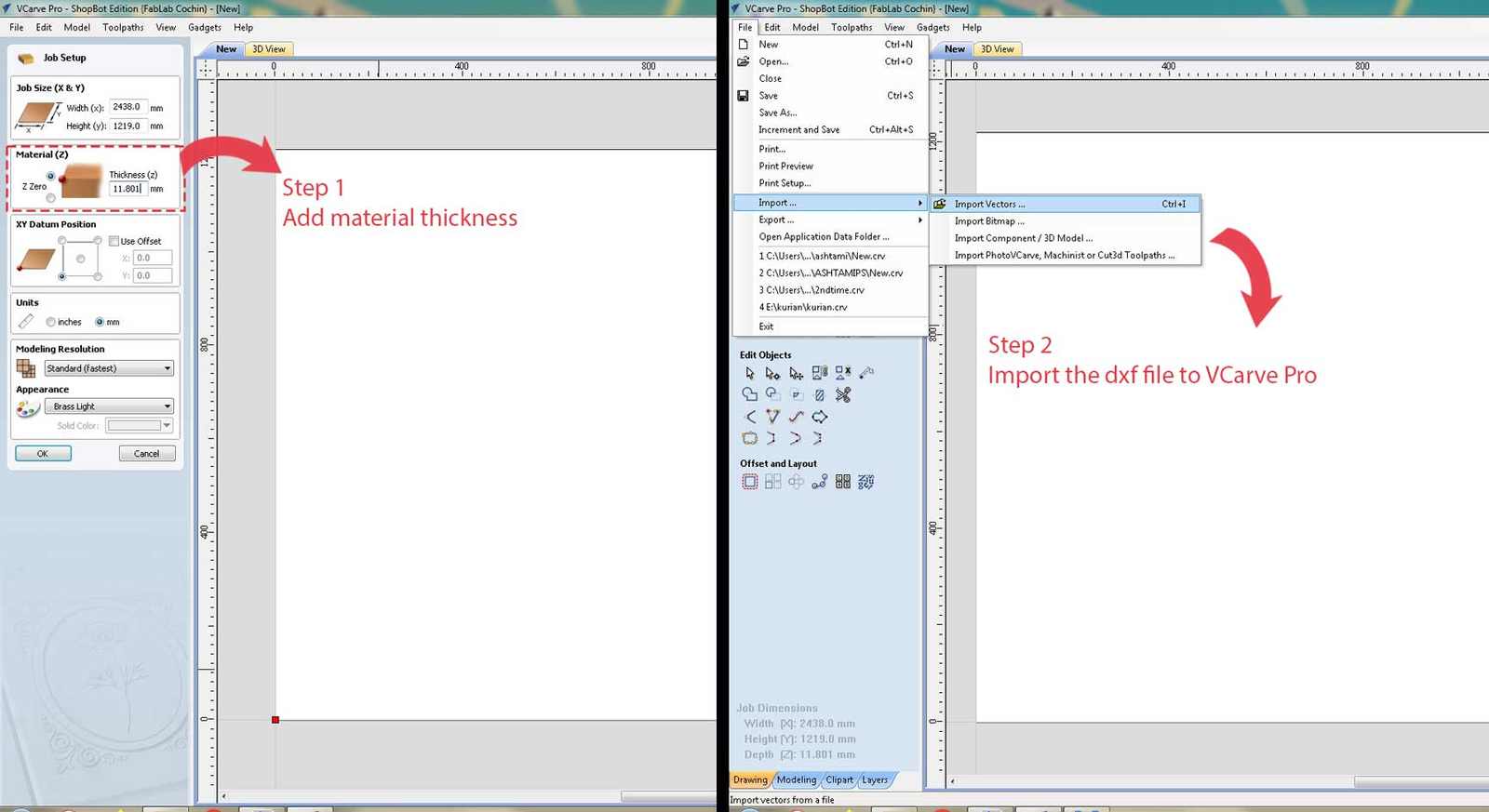The height and width of the screenshot is (812, 1489).
Task: Expand the Export submenu in File menu
Action: 830,220
